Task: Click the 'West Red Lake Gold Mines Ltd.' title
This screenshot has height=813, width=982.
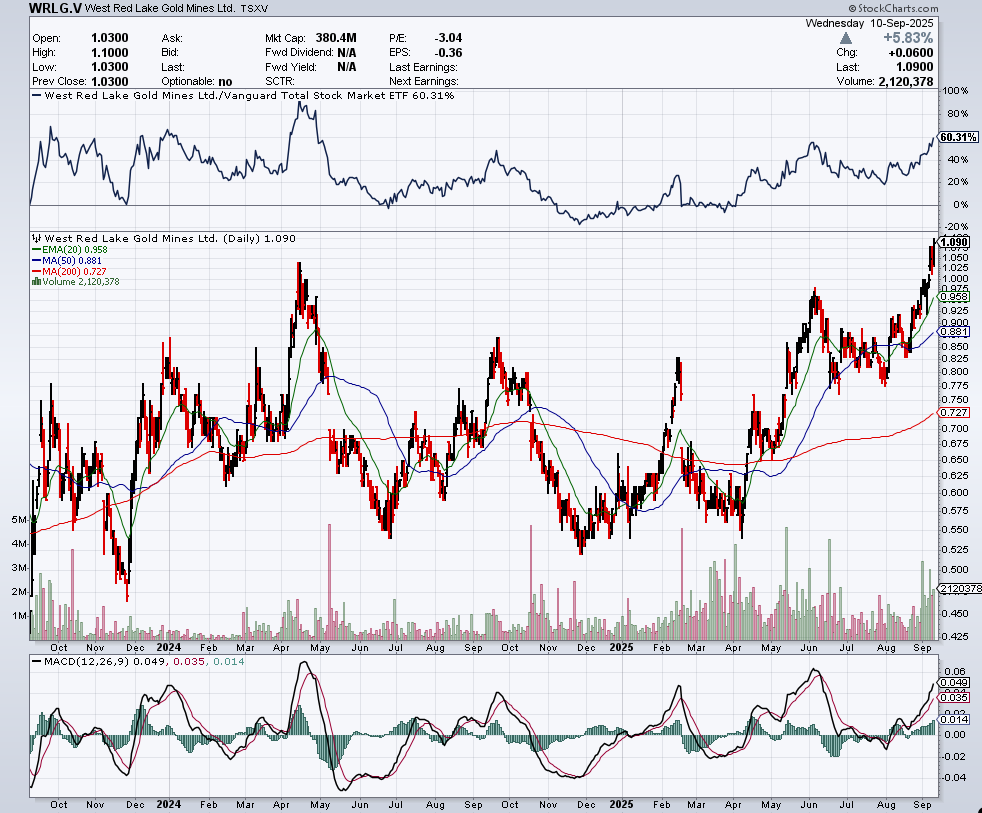Action: click(x=160, y=9)
